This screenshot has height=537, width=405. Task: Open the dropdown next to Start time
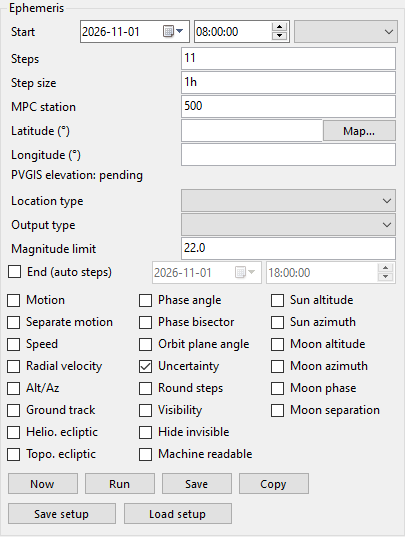346,32
